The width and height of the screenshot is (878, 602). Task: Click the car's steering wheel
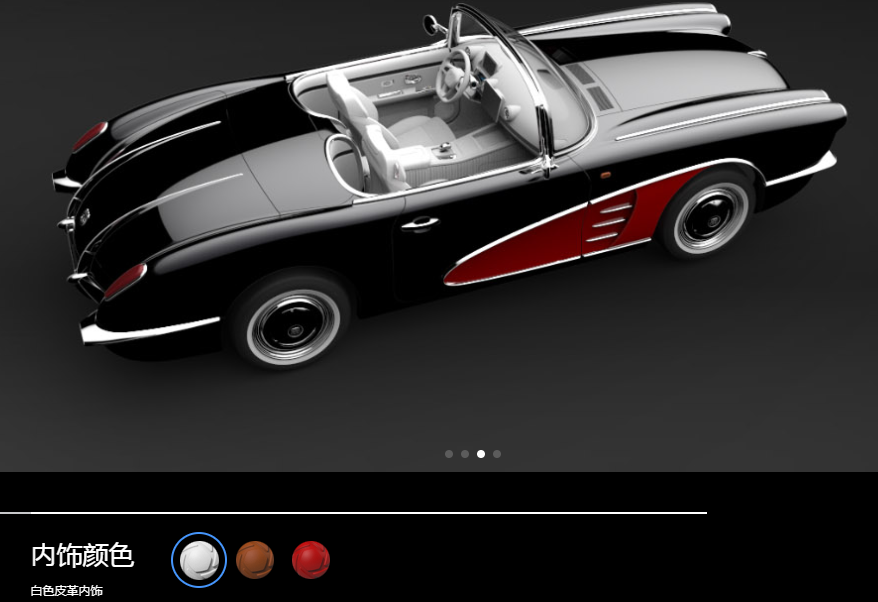pyautogui.click(x=453, y=75)
